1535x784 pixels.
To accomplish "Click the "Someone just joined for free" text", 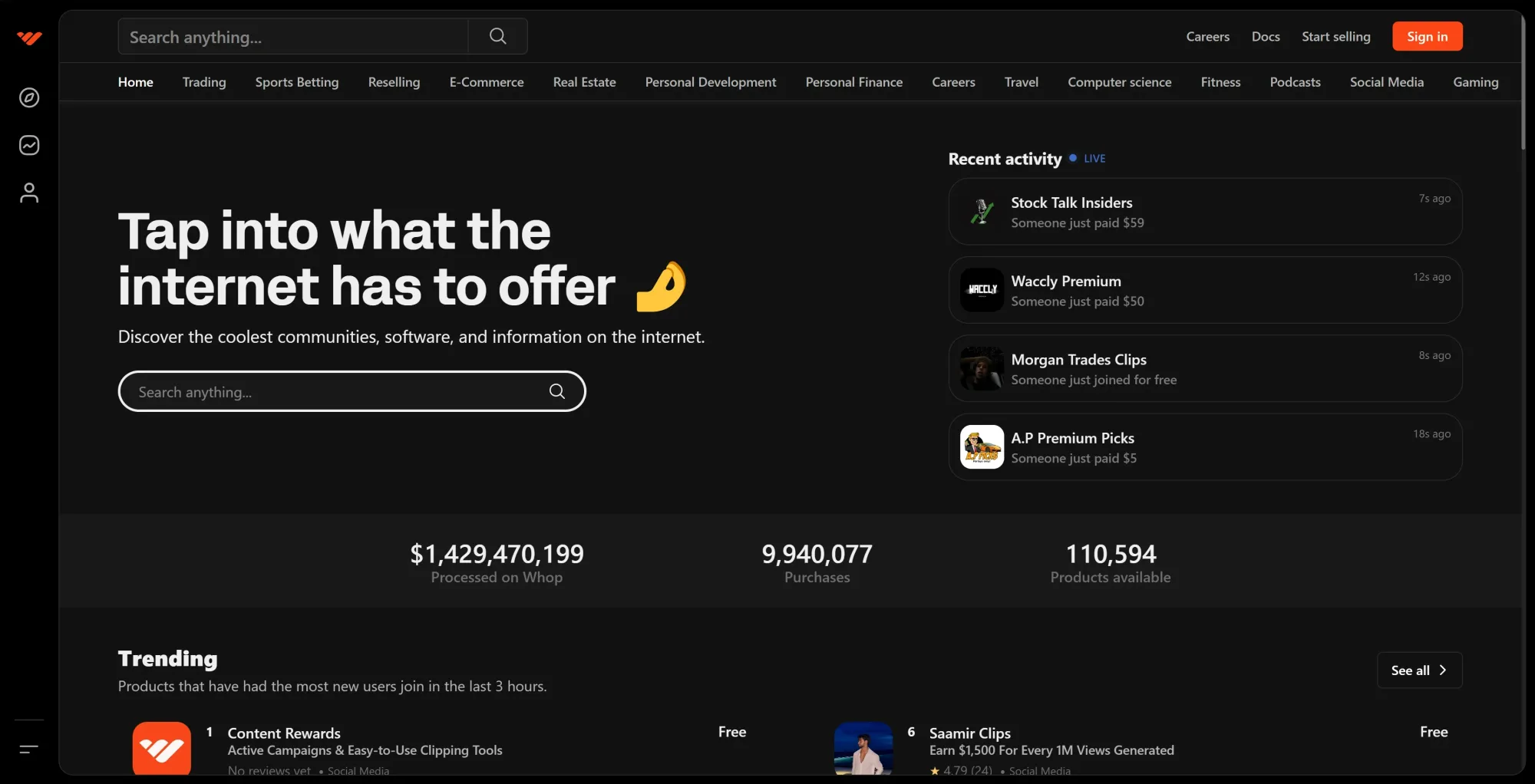I will 1094,380.
